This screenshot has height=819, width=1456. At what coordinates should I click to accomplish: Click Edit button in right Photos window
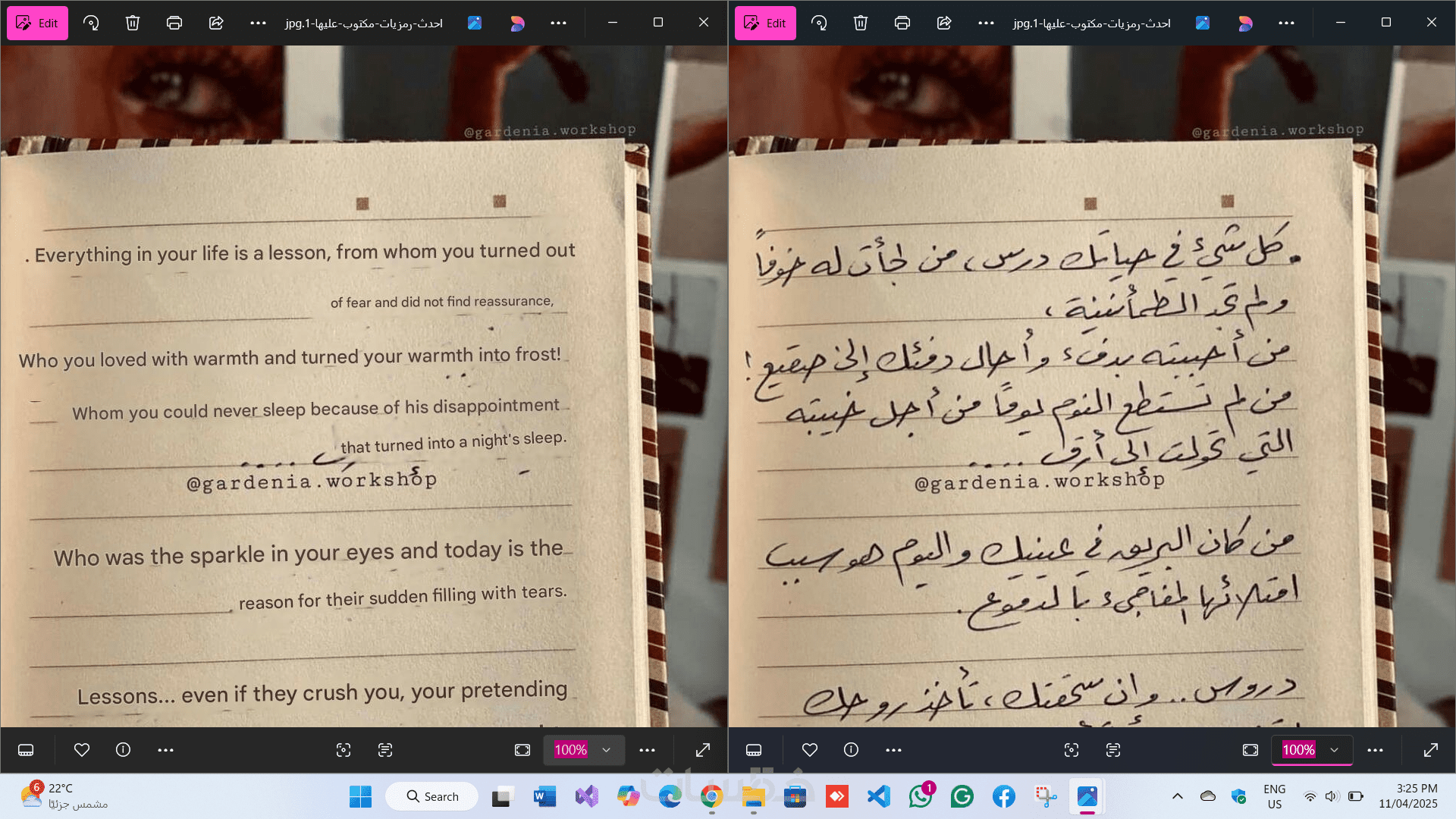pyautogui.click(x=765, y=23)
